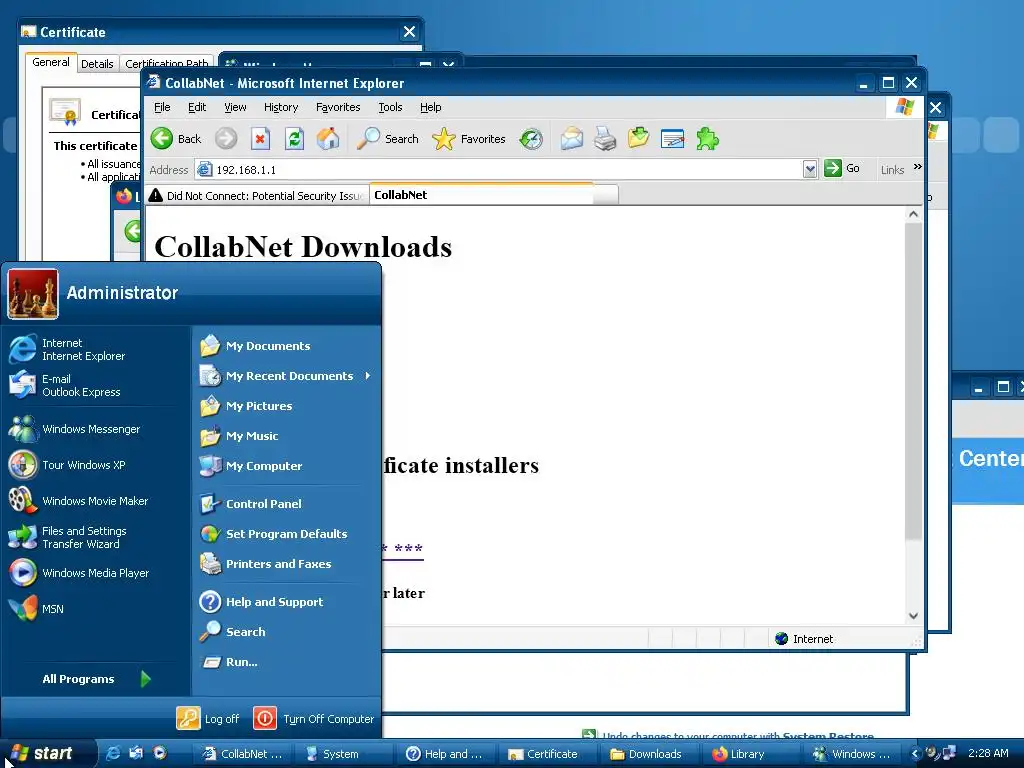Open the Help menu in Internet Explorer

[430, 107]
